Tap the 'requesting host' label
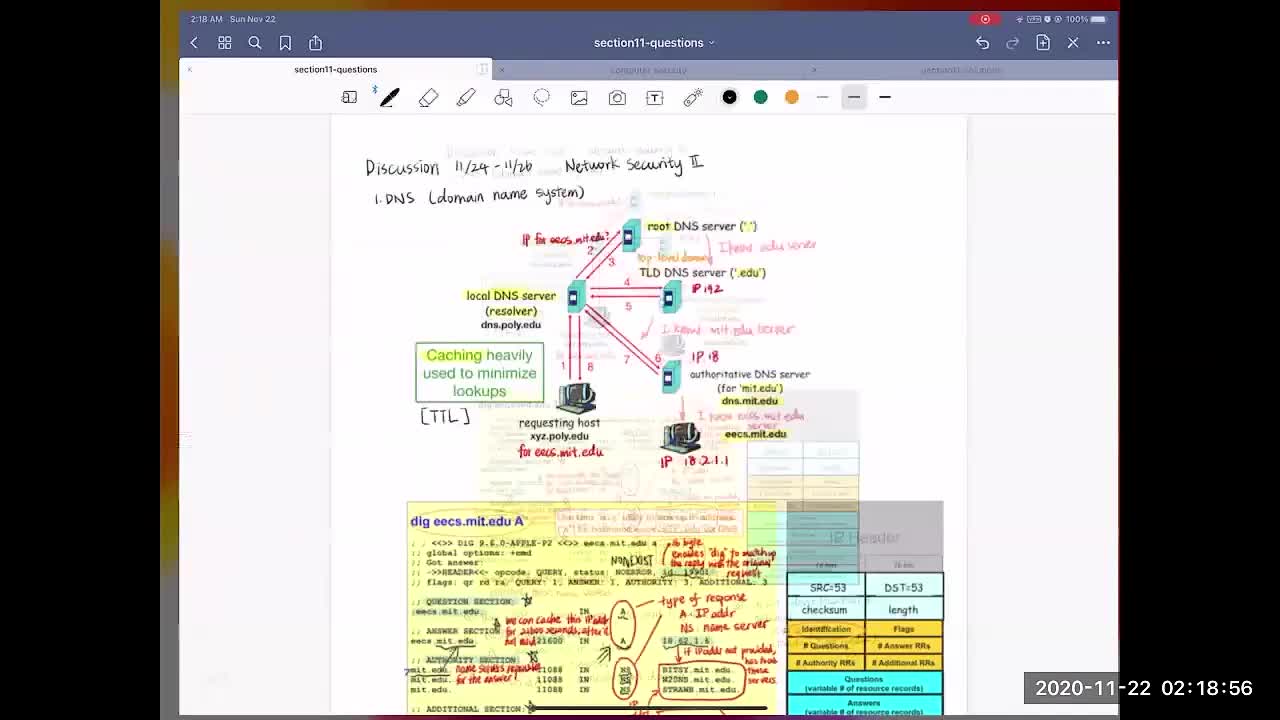This screenshot has width=1280, height=720. pos(559,423)
